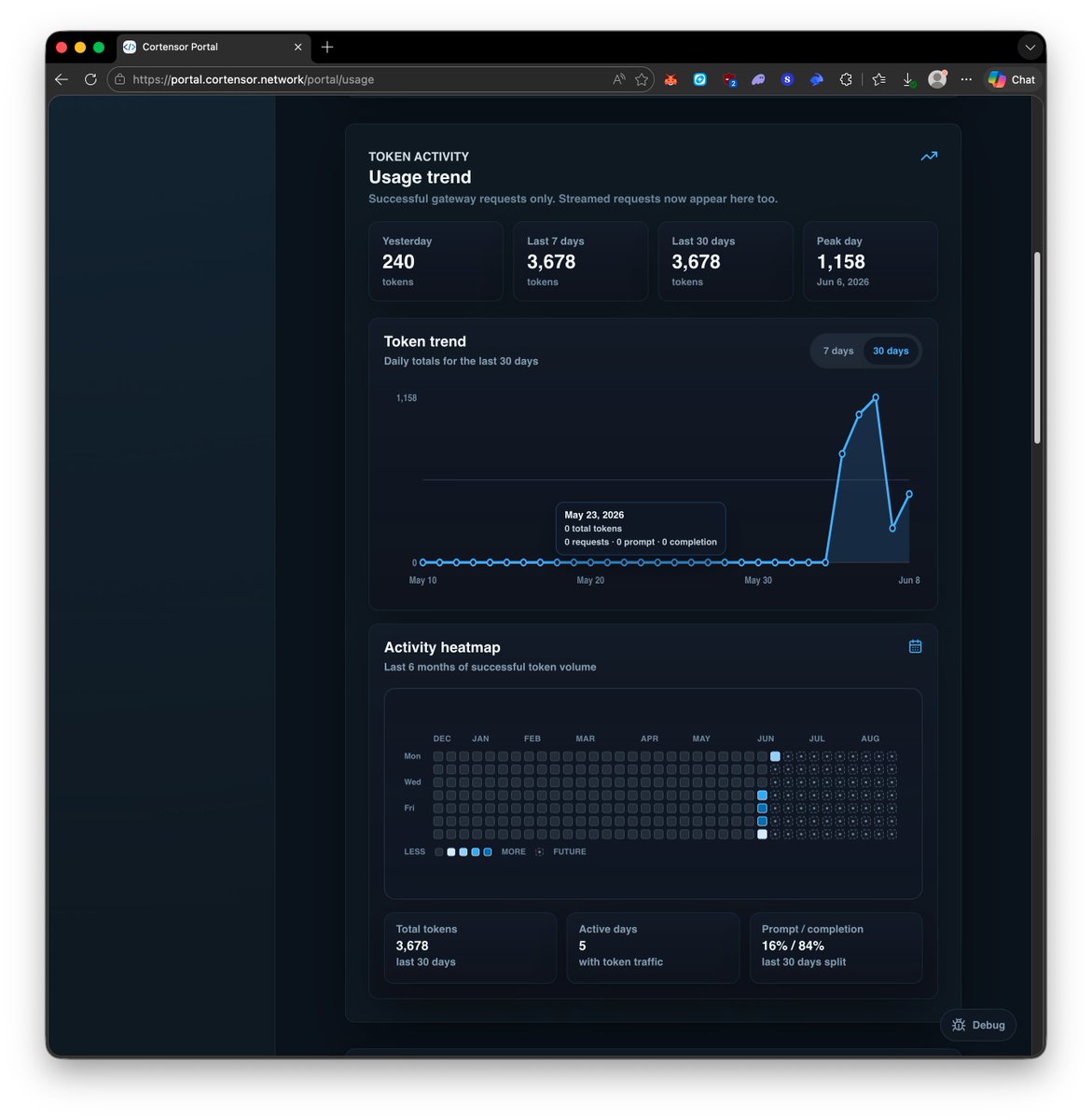Open the Downloads icon
The width and height of the screenshot is (1092, 1119).
coord(908,80)
